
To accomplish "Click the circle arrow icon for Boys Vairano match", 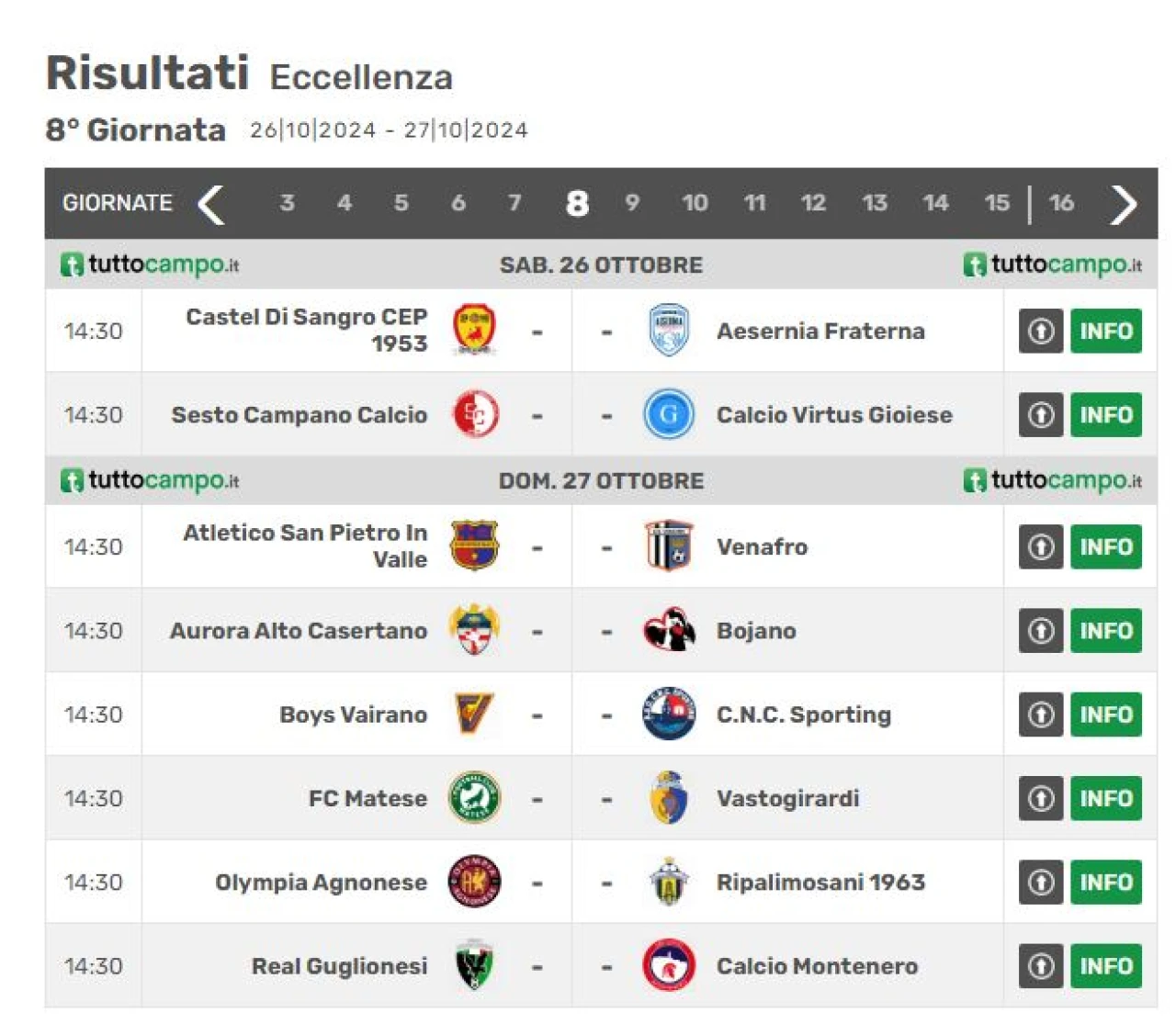I will (1040, 715).
